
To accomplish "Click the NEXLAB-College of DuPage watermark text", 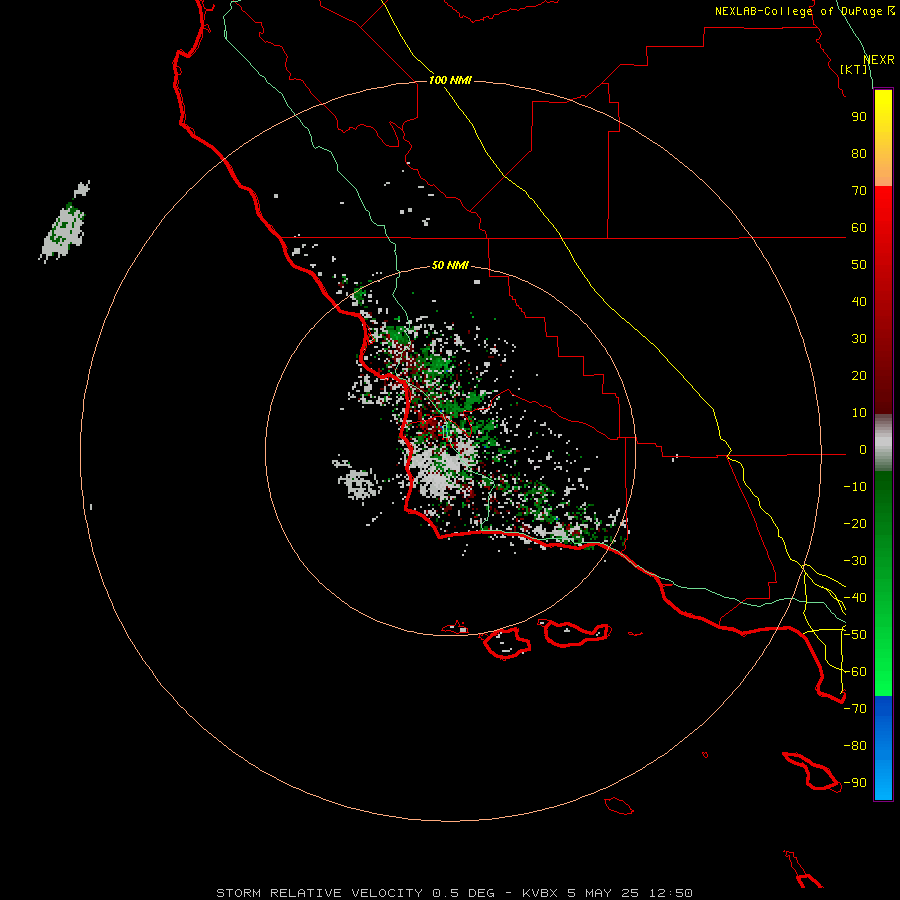I will point(804,11).
